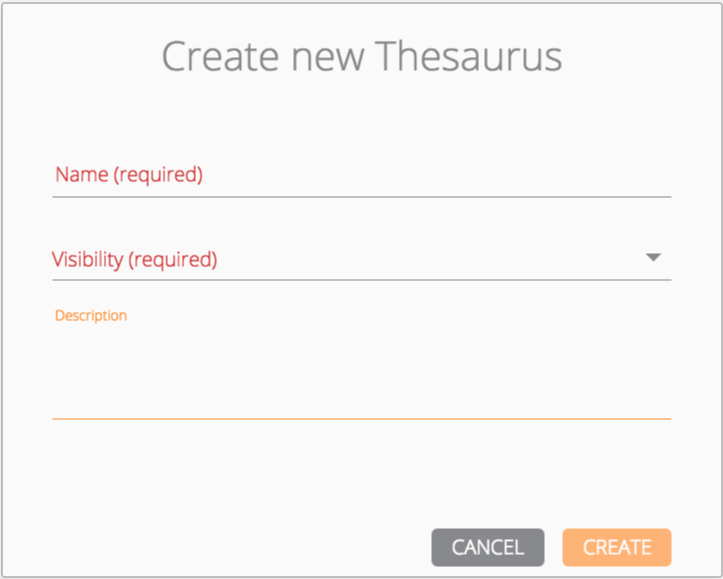Click the Visibility (required) label text
Viewport: 723px width, 579px height.
[134, 260]
